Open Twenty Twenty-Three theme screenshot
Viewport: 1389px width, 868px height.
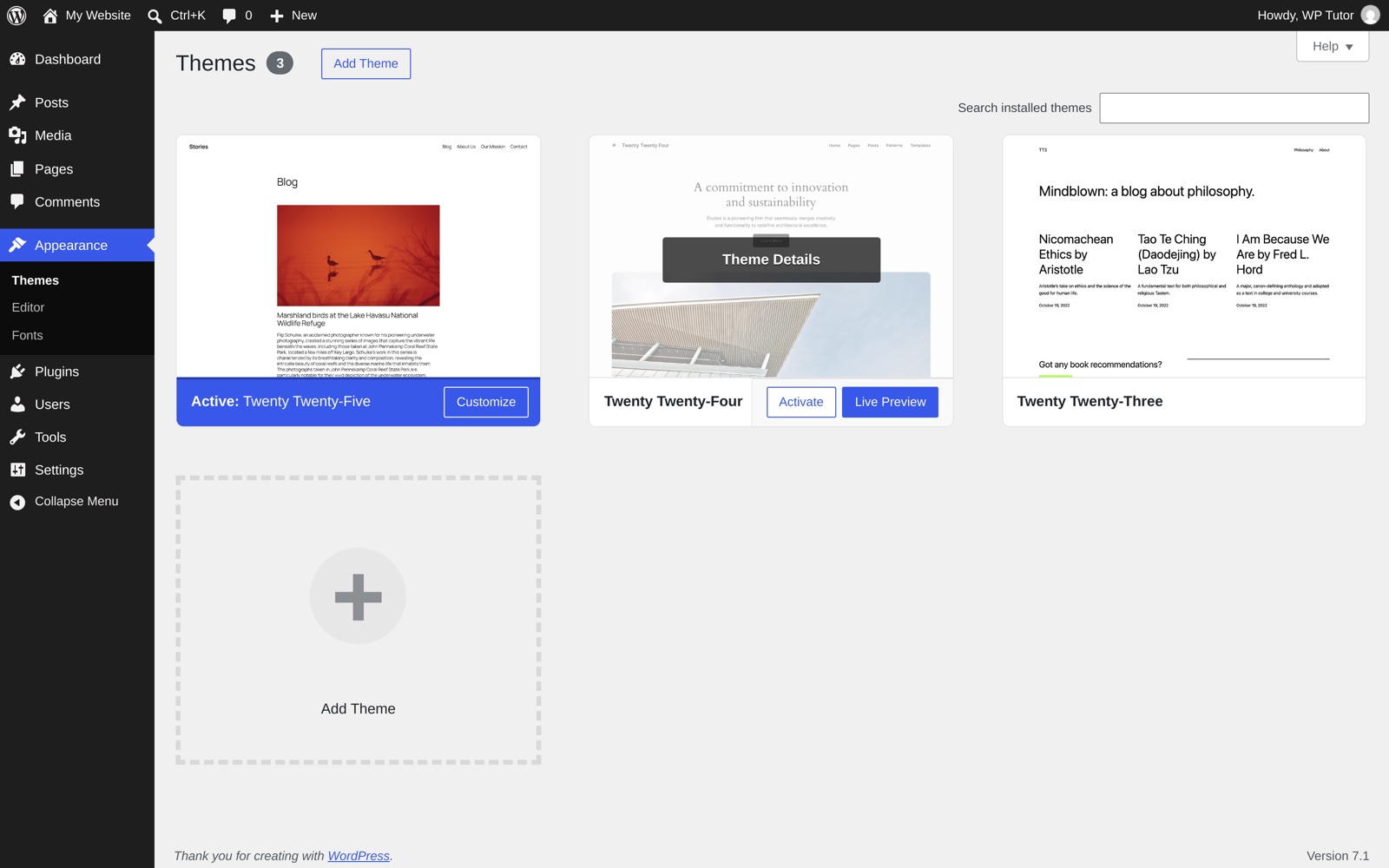point(1184,256)
